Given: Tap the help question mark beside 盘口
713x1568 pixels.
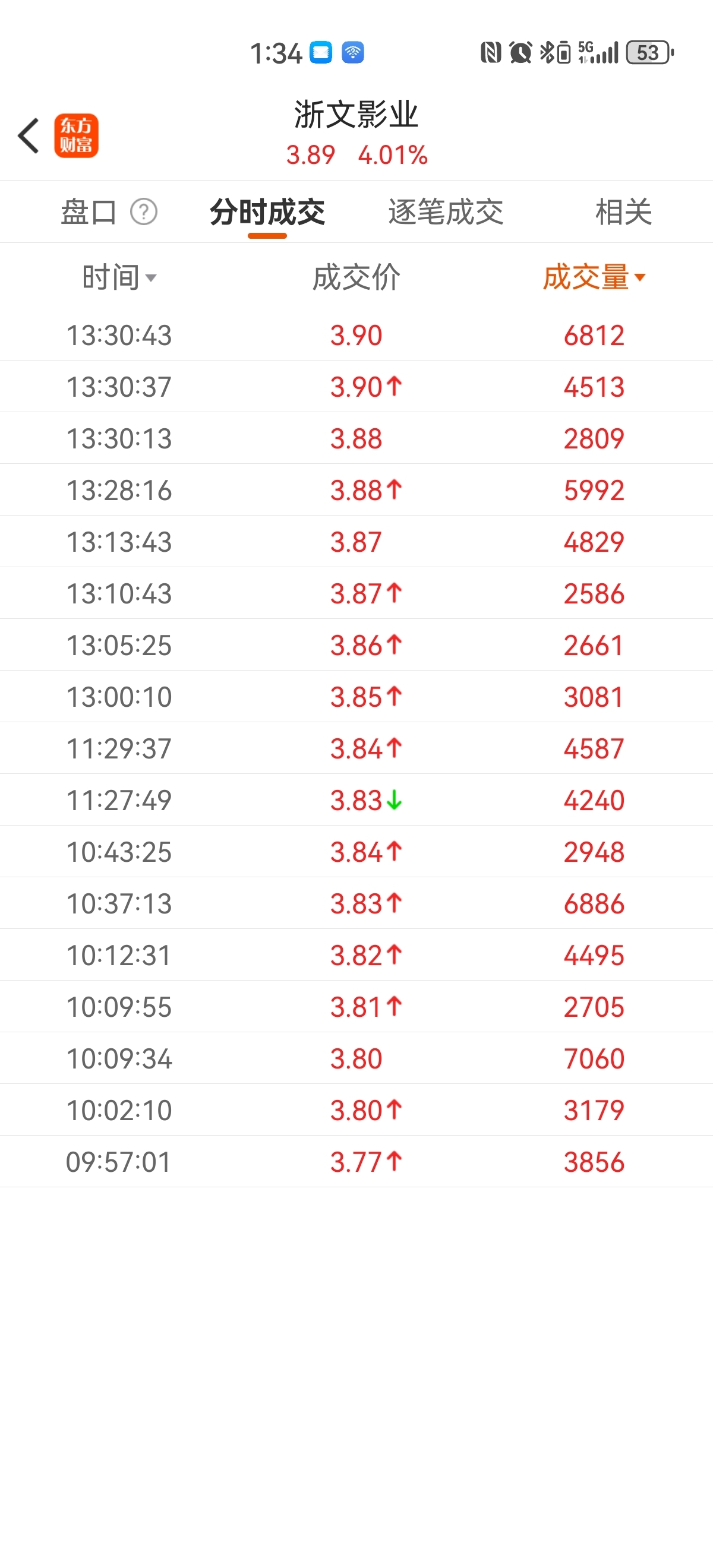Looking at the screenshot, I should 144,212.
